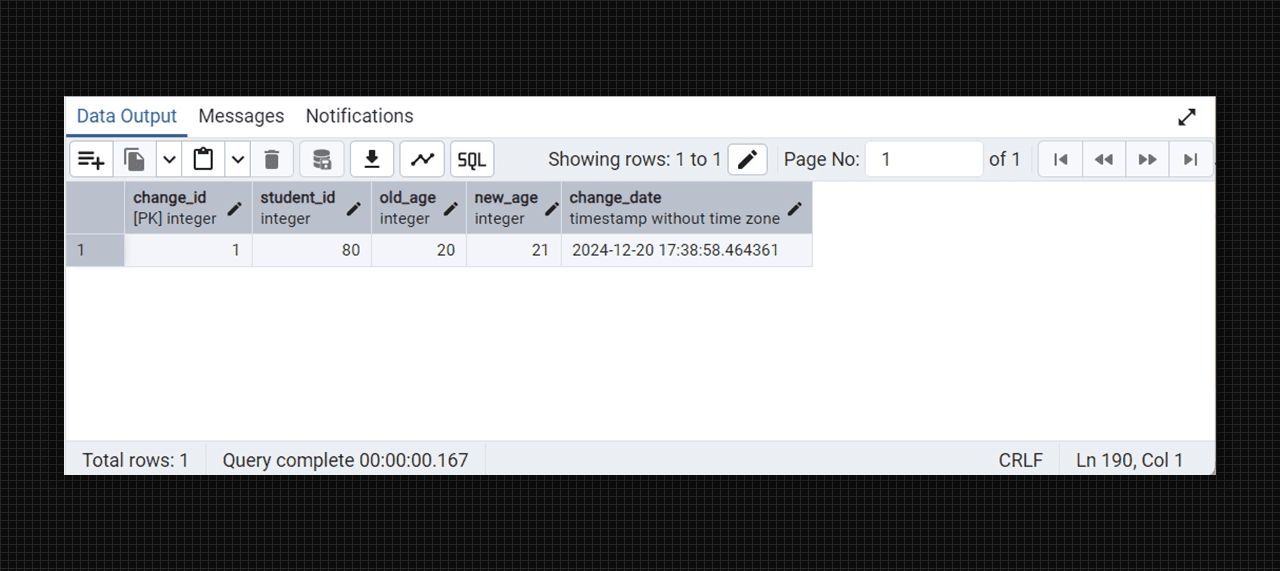The width and height of the screenshot is (1280, 571).
Task: Edit the showing rows range
Action: (747, 159)
